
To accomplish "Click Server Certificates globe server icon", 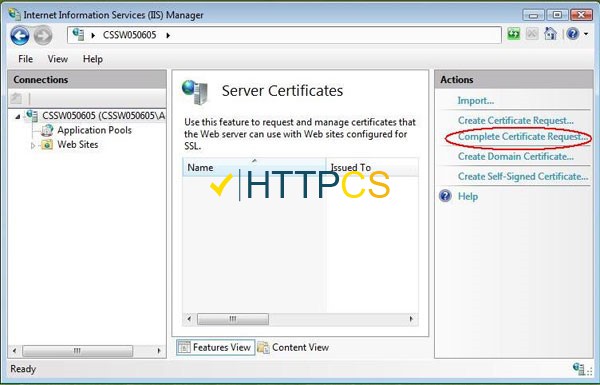I will (195, 92).
